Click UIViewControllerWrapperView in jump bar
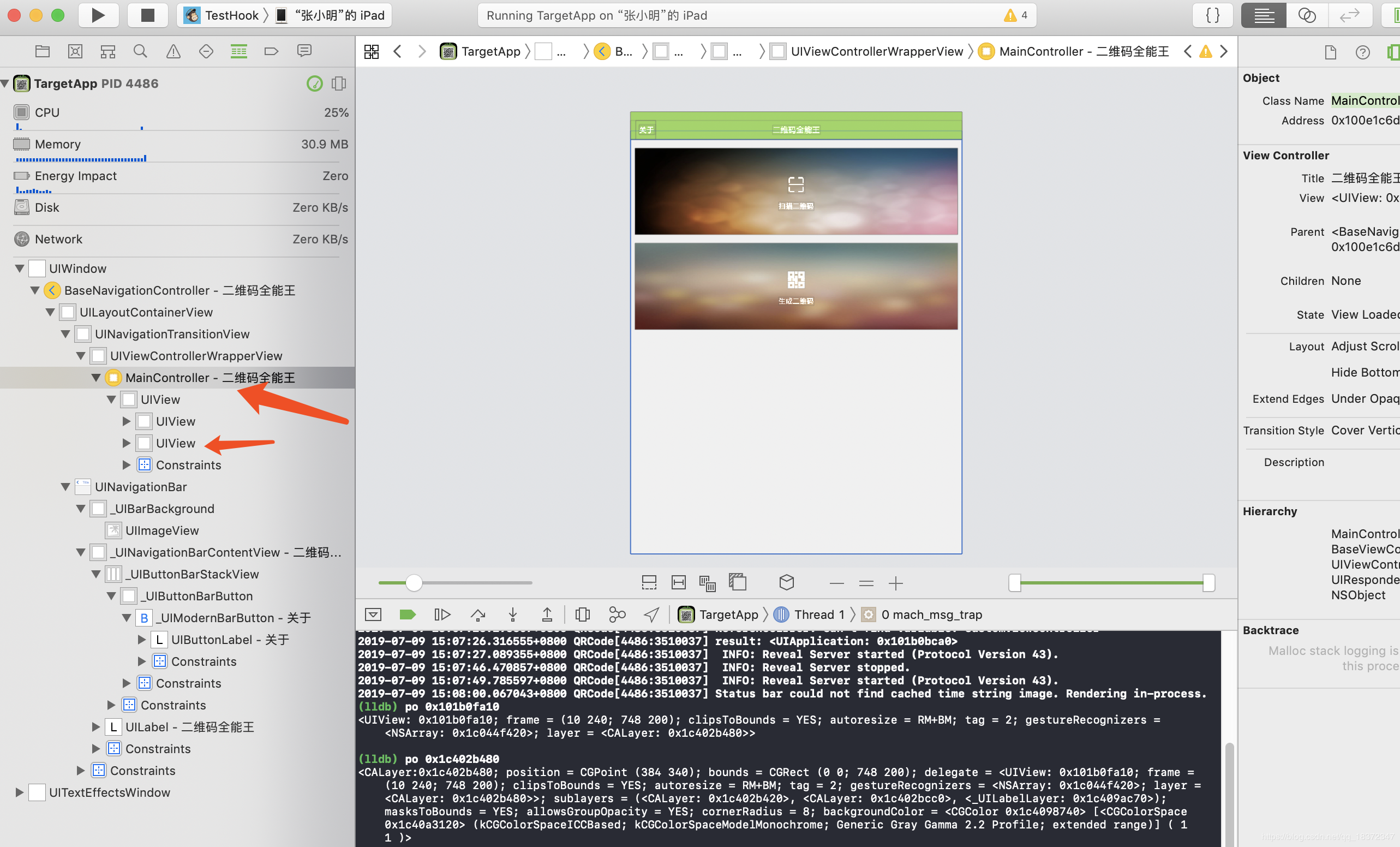This screenshot has height=847, width=1400. [x=867, y=52]
